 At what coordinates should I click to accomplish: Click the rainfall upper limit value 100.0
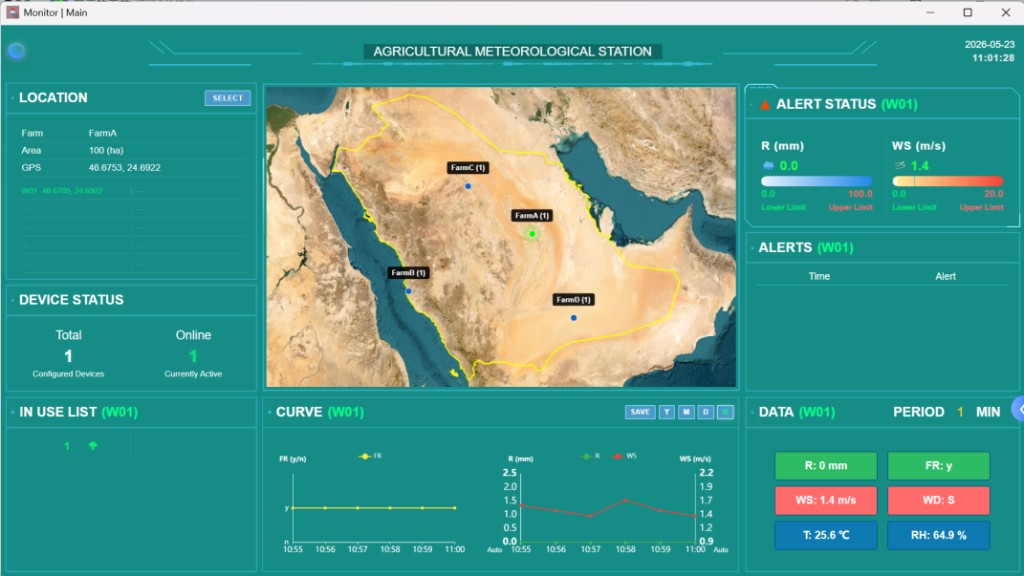click(x=860, y=194)
